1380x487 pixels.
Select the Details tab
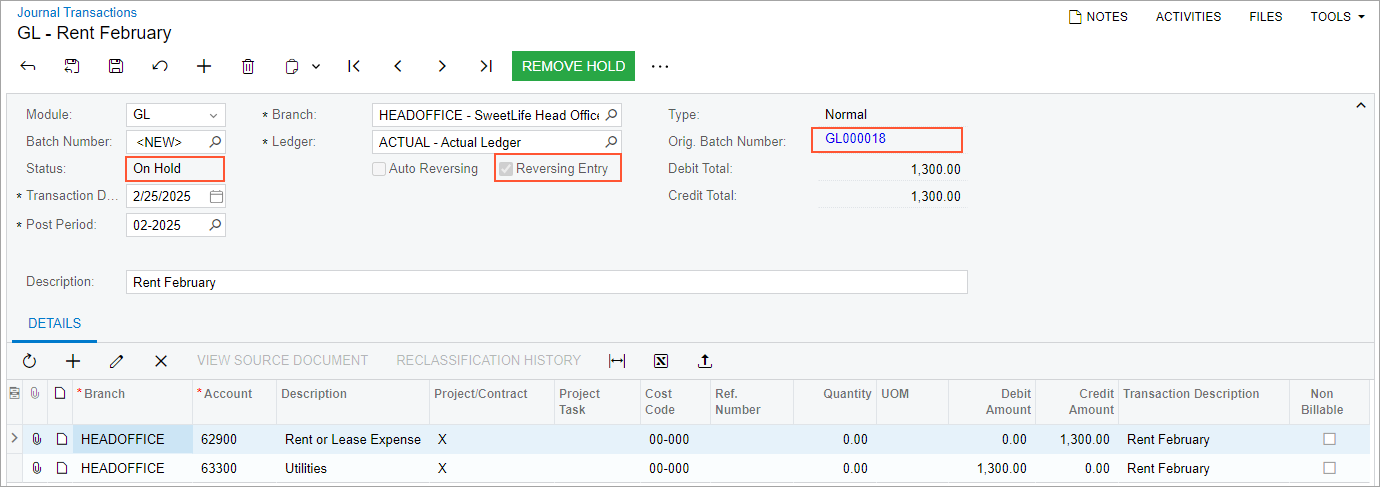[x=55, y=324]
